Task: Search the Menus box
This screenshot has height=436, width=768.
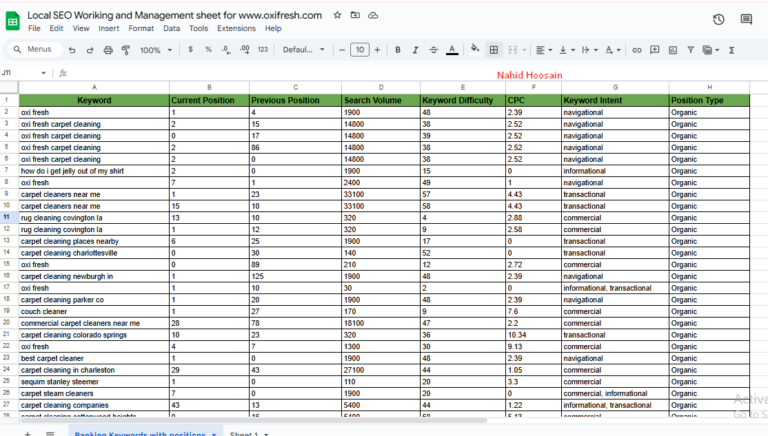Action: point(35,49)
